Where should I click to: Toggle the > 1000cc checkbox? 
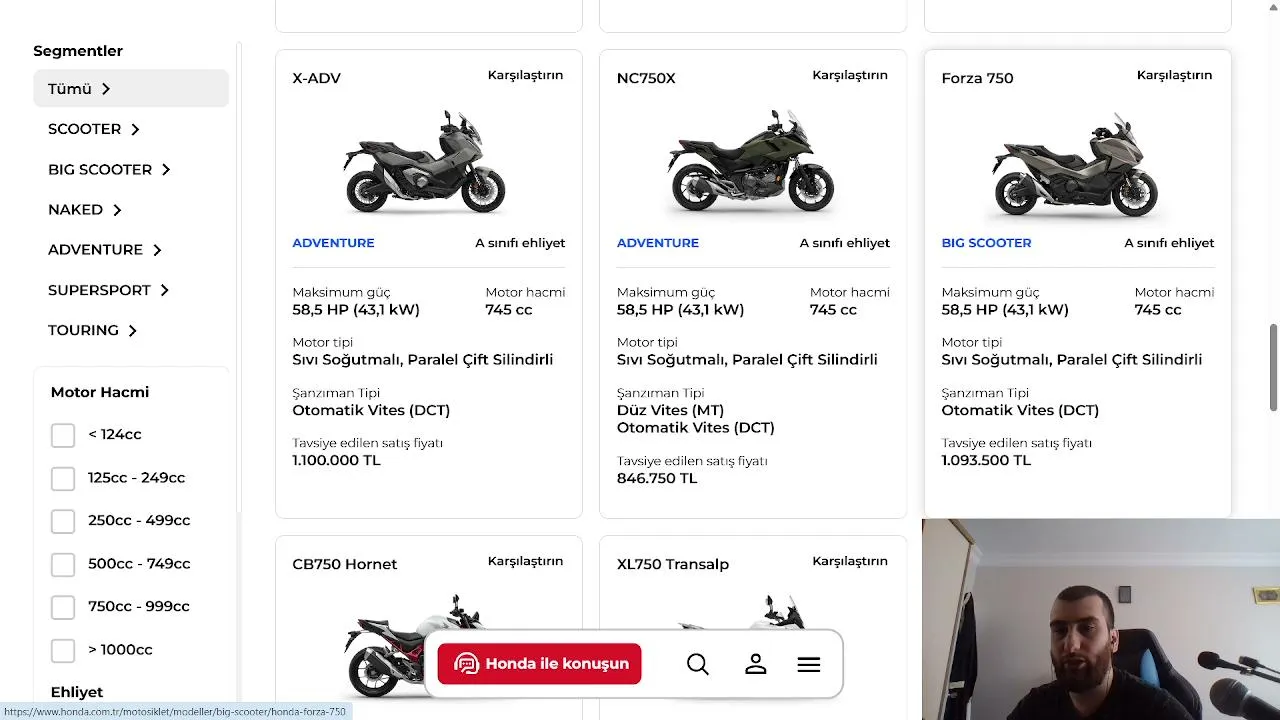(x=63, y=650)
